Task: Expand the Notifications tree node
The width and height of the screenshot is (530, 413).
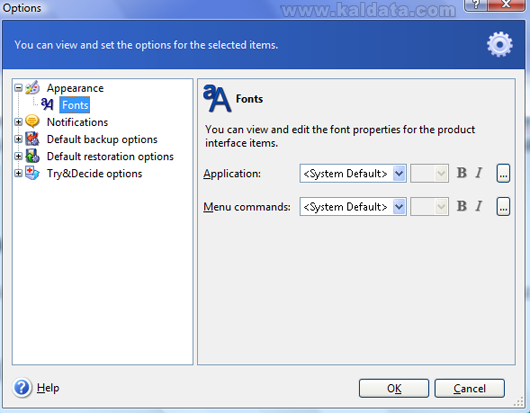Action: click(x=19, y=122)
